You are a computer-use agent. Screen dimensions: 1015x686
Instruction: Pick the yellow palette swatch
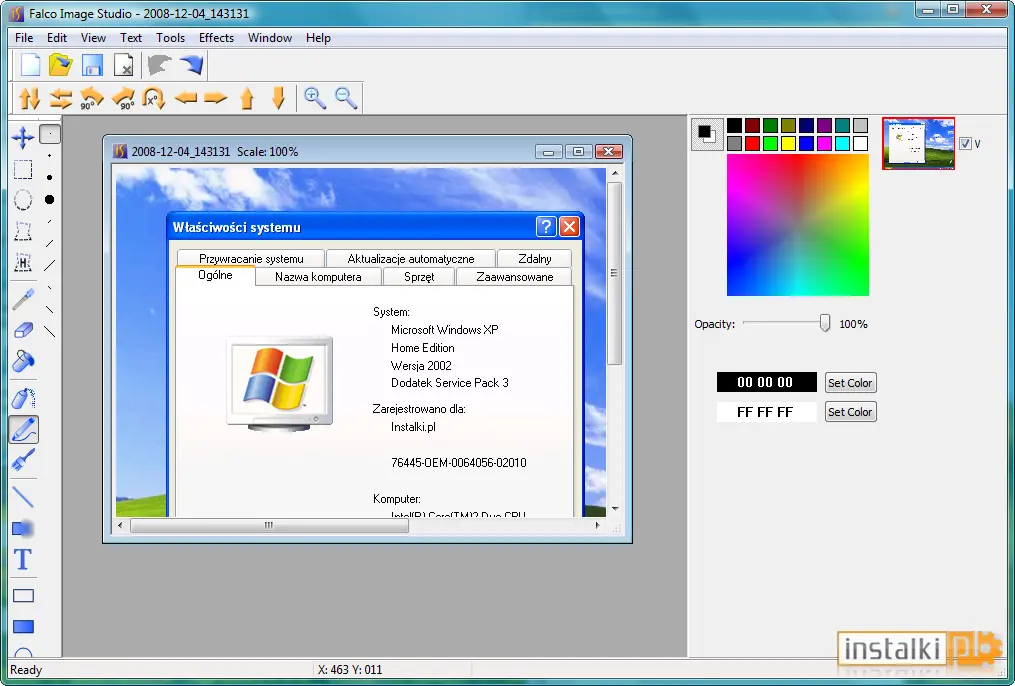pyautogui.click(x=788, y=144)
